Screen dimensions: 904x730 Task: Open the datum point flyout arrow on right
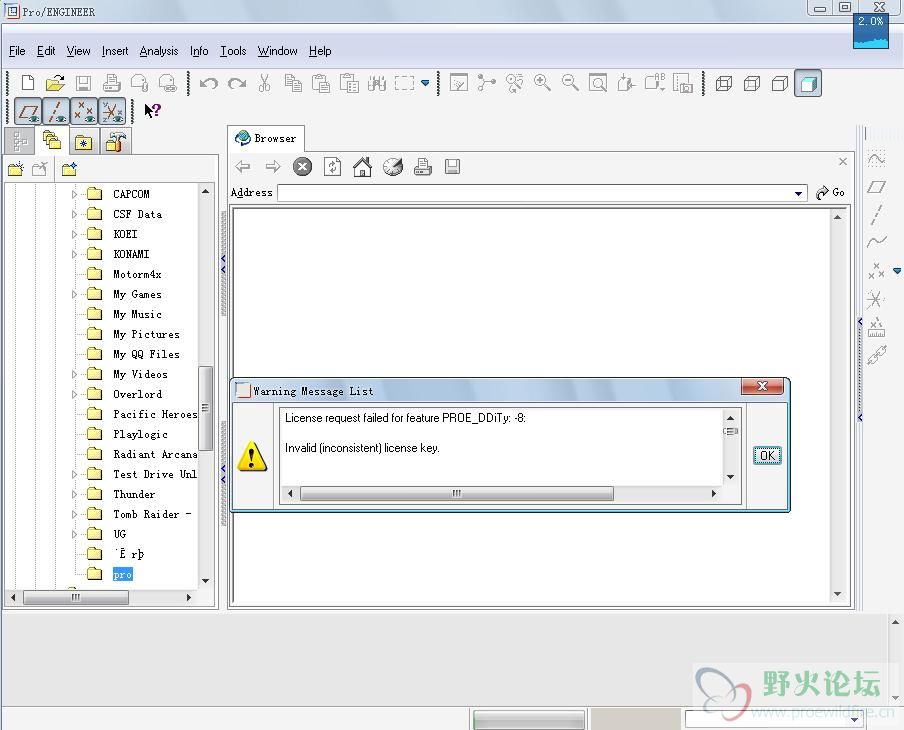(897, 270)
